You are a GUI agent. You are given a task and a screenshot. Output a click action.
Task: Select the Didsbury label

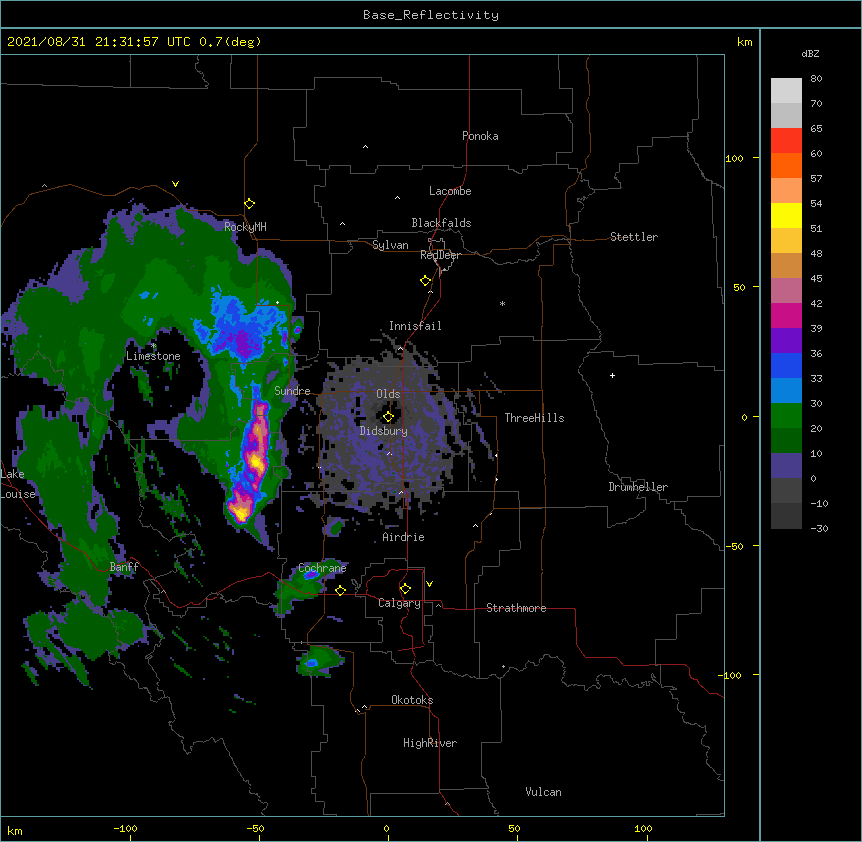384,431
